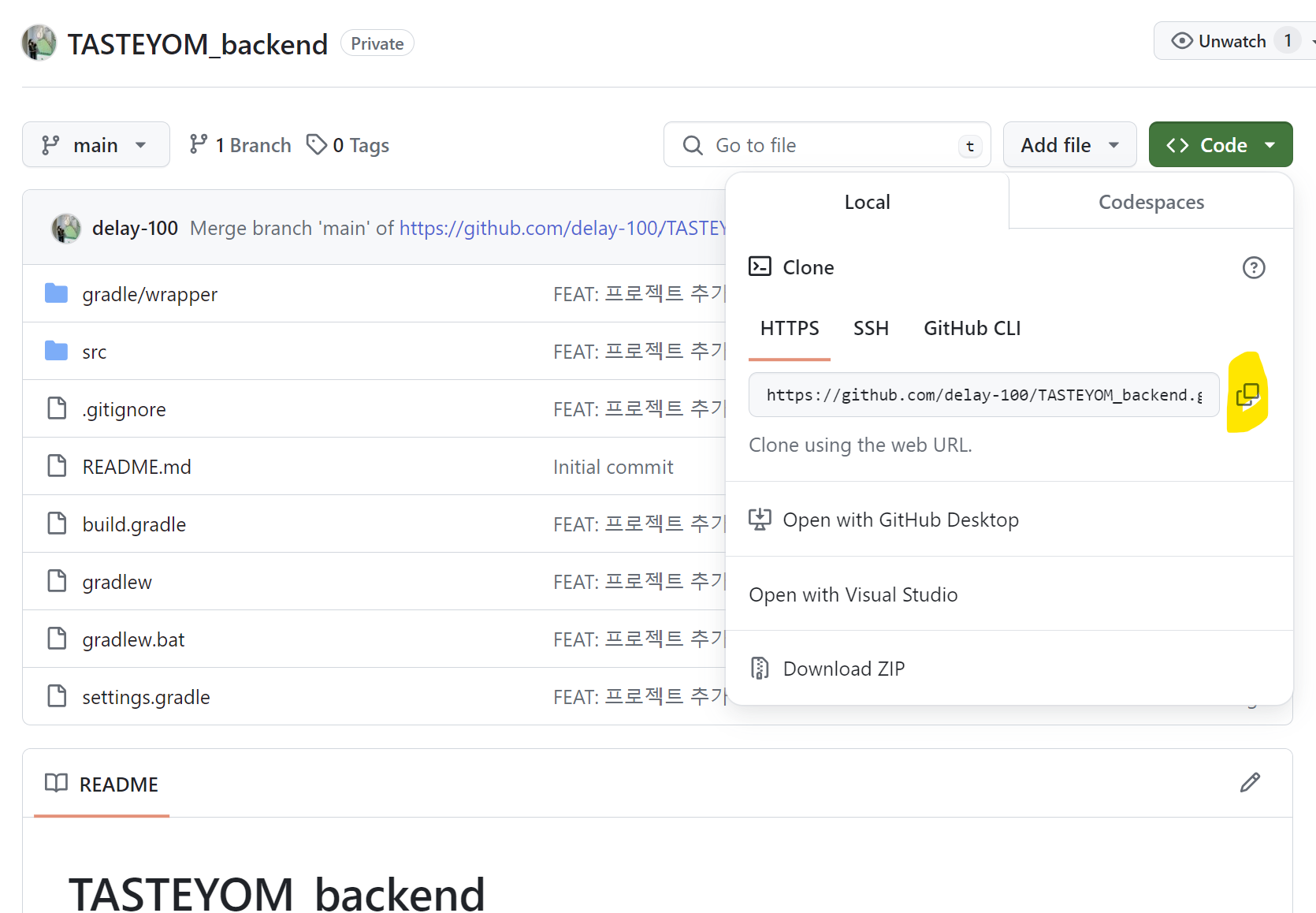This screenshot has width=1316, height=913.
Task: Click the search magnifier in Go to file
Action: pyautogui.click(x=693, y=145)
